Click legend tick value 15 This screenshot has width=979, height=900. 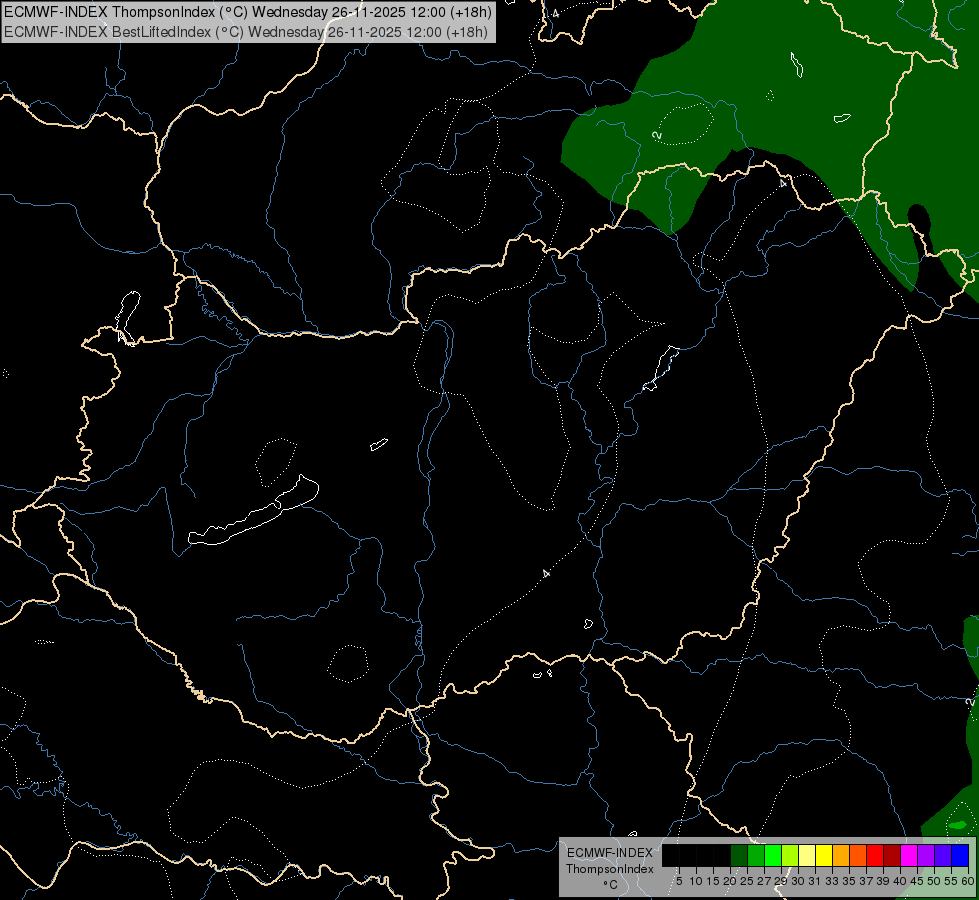coord(713,881)
